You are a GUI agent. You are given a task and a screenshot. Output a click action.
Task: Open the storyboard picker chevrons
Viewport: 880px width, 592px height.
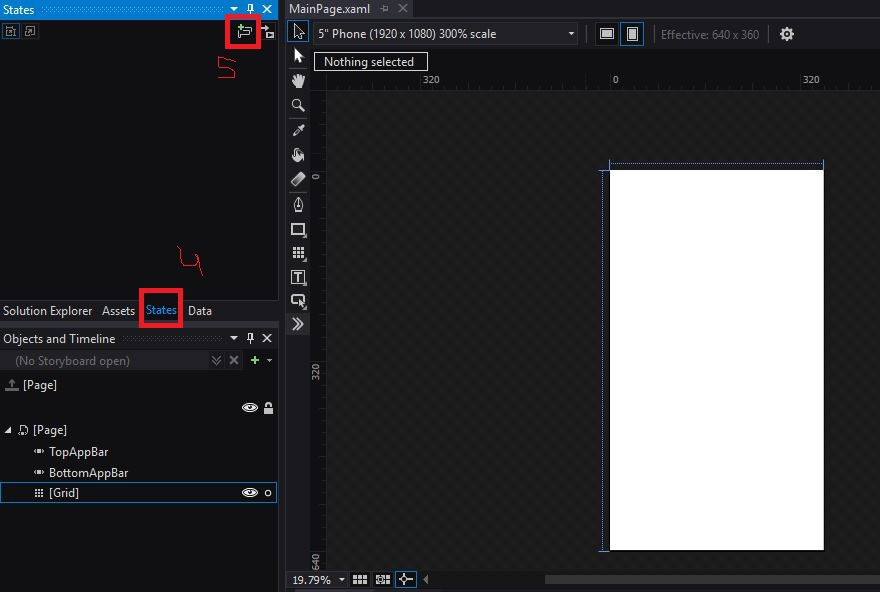(x=216, y=360)
